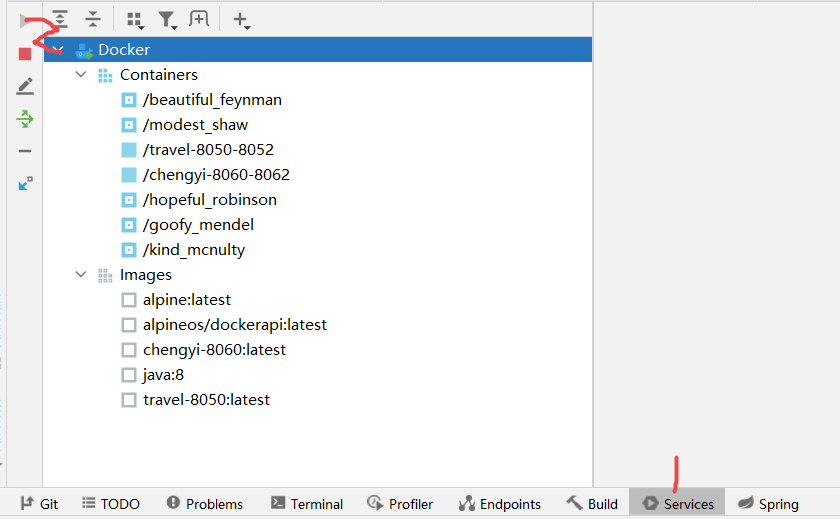Select /chengyi-8060-8062 container
Image resolution: width=840 pixels, height=519 pixels.
pos(216,175)
